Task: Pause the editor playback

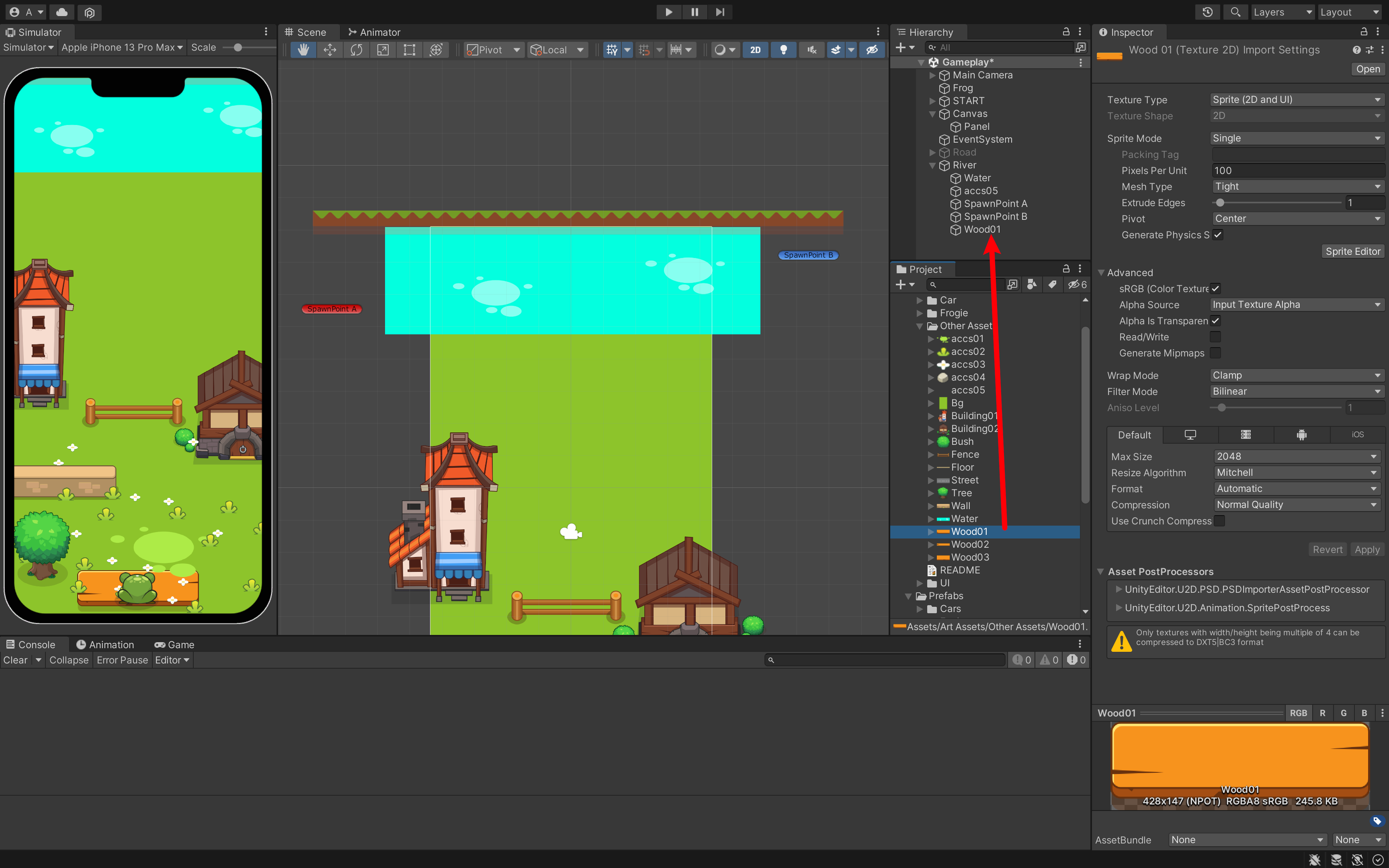Action: [x=694, y=12]
